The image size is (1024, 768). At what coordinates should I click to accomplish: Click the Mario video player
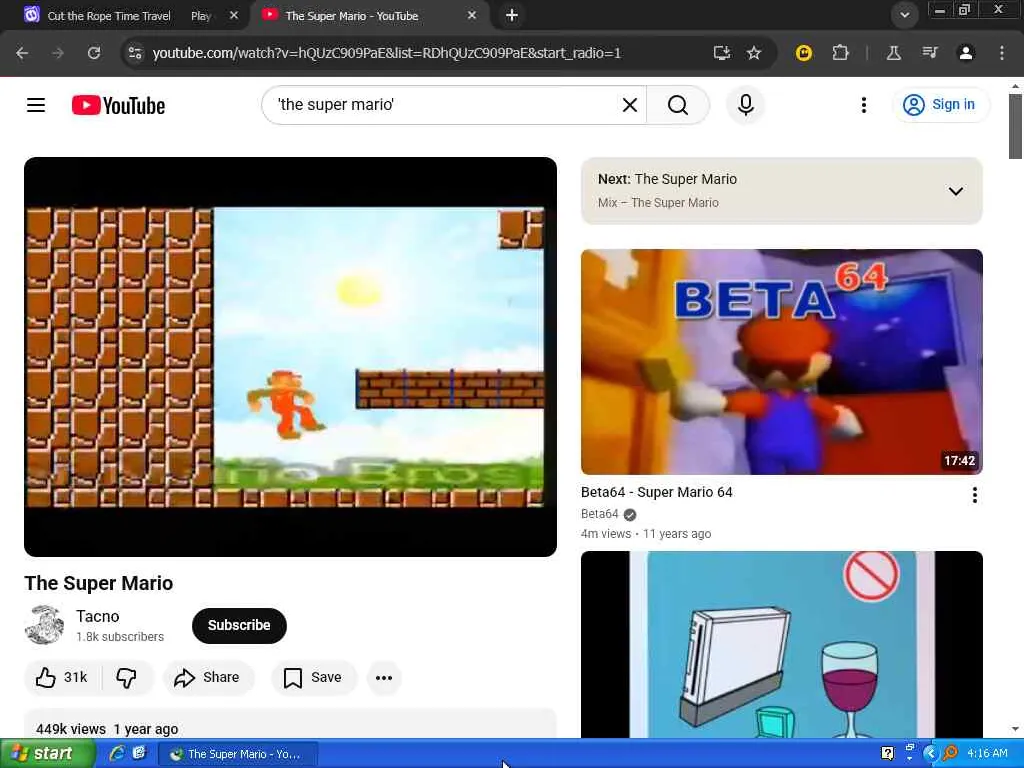[290, 357]
